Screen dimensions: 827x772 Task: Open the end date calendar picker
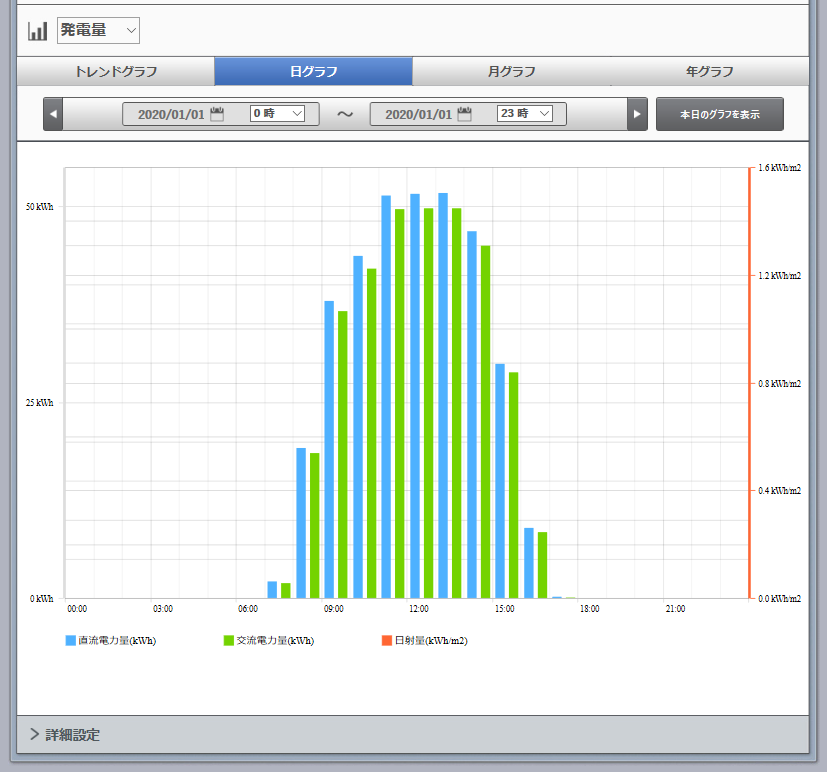click(x=464, y=114)
